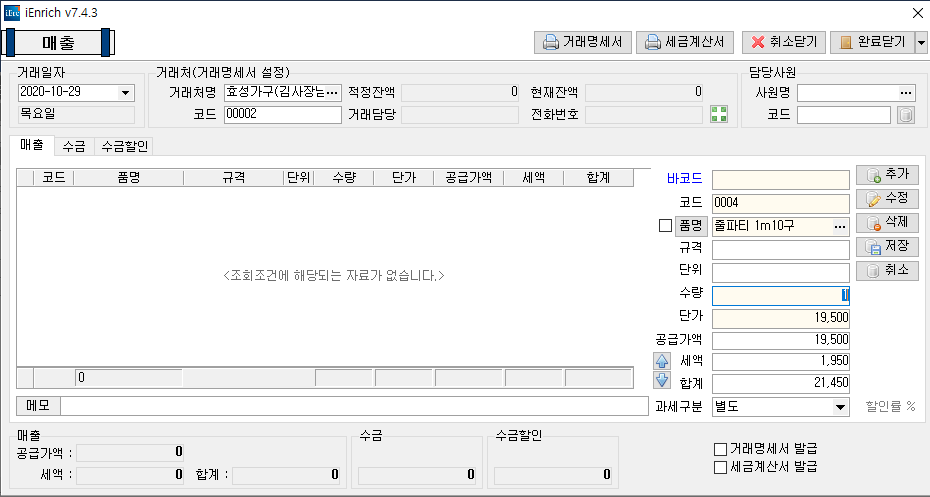The width and height of the screenshot is (930, 497).
Task: Switch to the 수금할인 tab
Action: coord(124,146)
